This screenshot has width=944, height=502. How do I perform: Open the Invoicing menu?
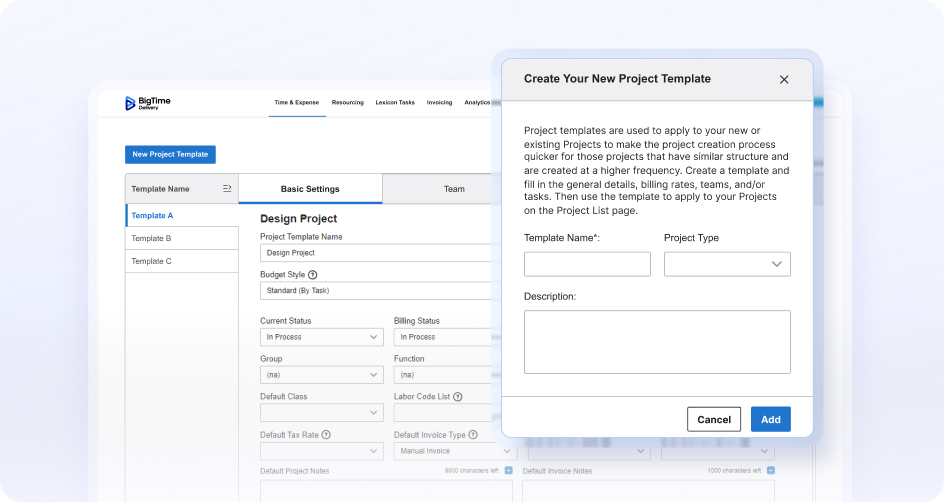439,102
